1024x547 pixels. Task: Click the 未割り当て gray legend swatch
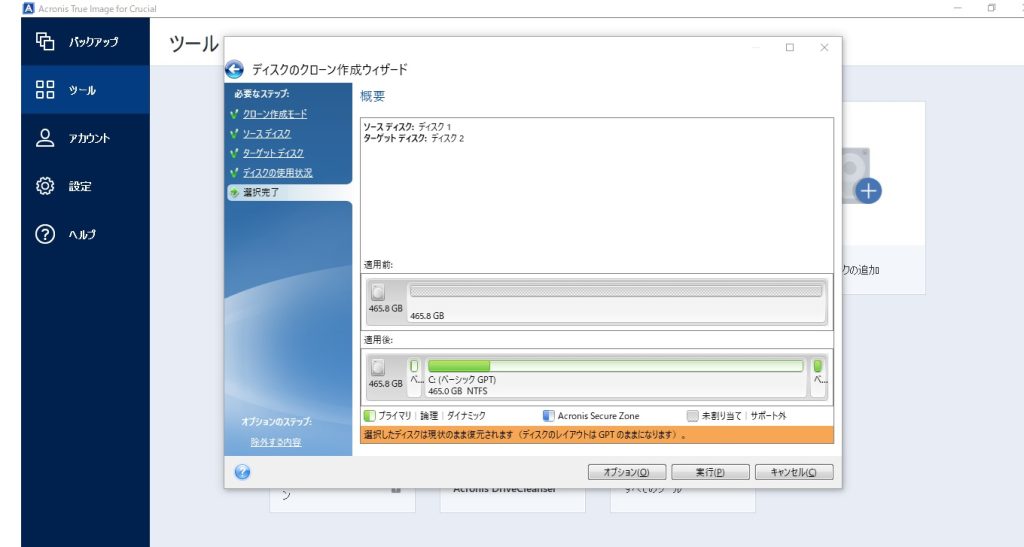click(692, 416)
